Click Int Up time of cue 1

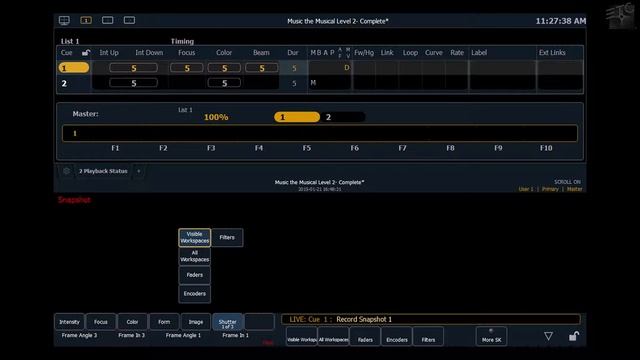point(133,68)
